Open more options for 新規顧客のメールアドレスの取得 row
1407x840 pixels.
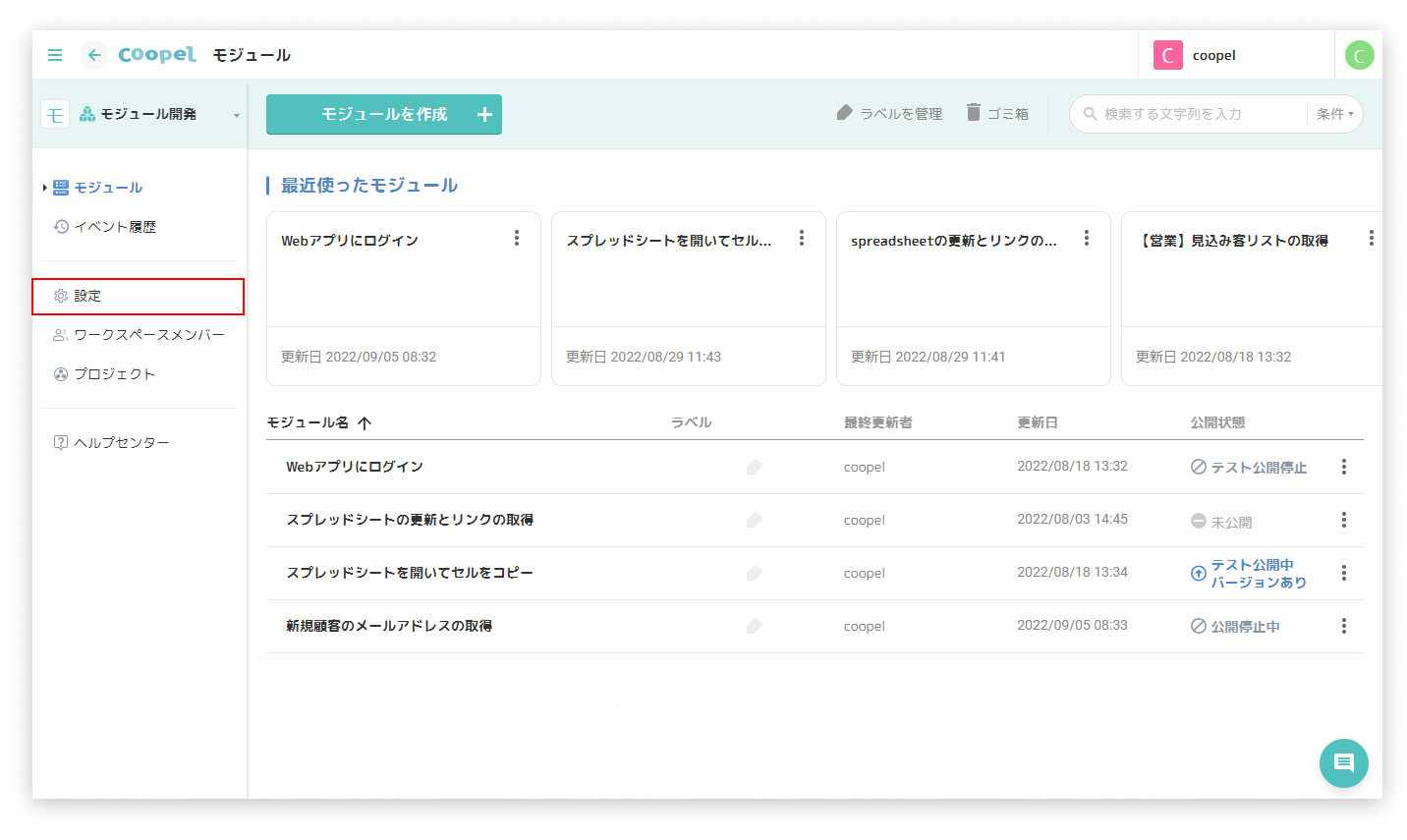tap(1344, 626)
